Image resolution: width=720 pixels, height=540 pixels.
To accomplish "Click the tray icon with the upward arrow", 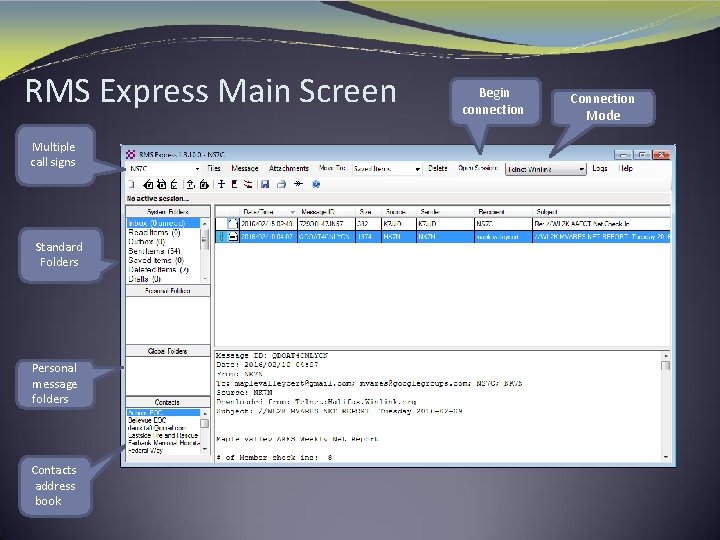I will click(x=190, y=185).
